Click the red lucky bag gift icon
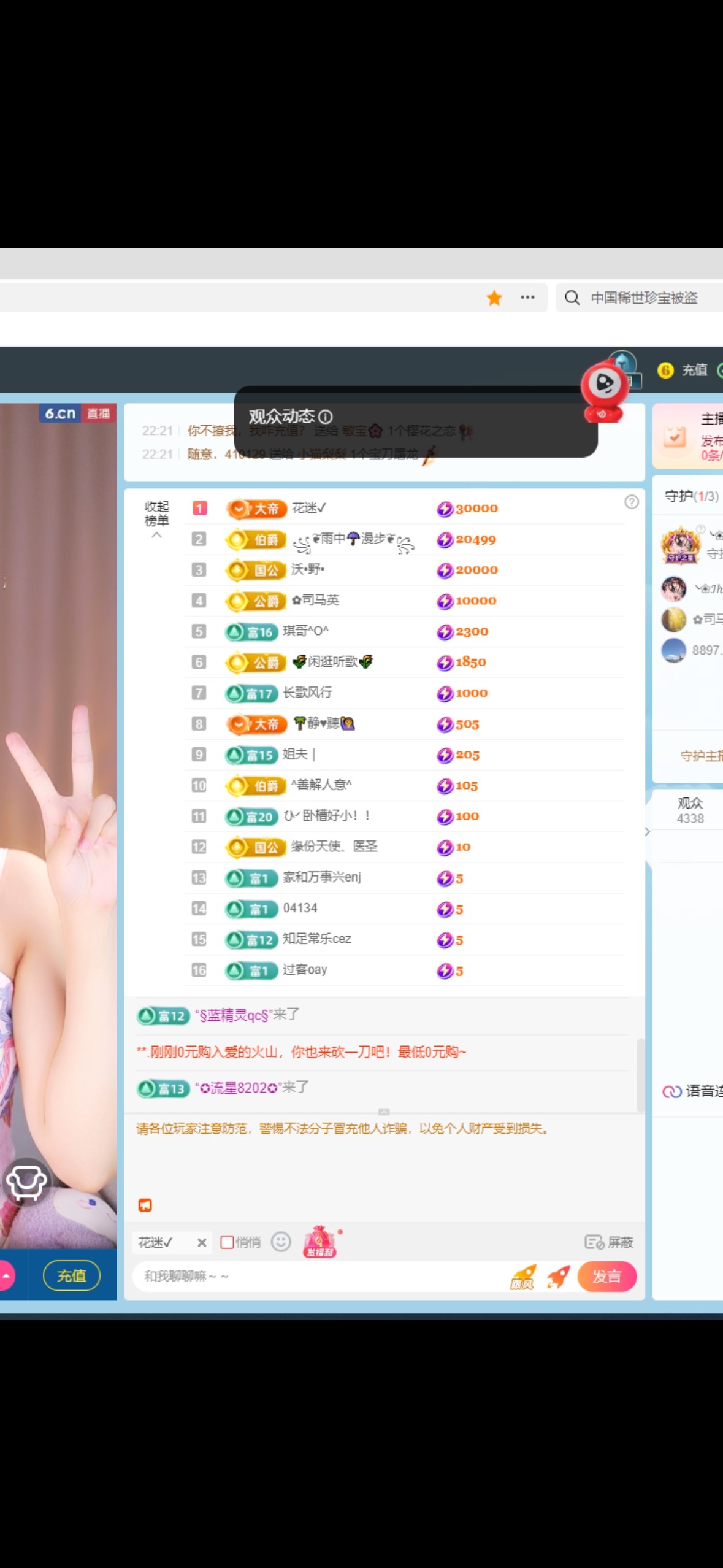This screenshot has width=723, height=1568. pyautogui.click(x=320, y=1241)
